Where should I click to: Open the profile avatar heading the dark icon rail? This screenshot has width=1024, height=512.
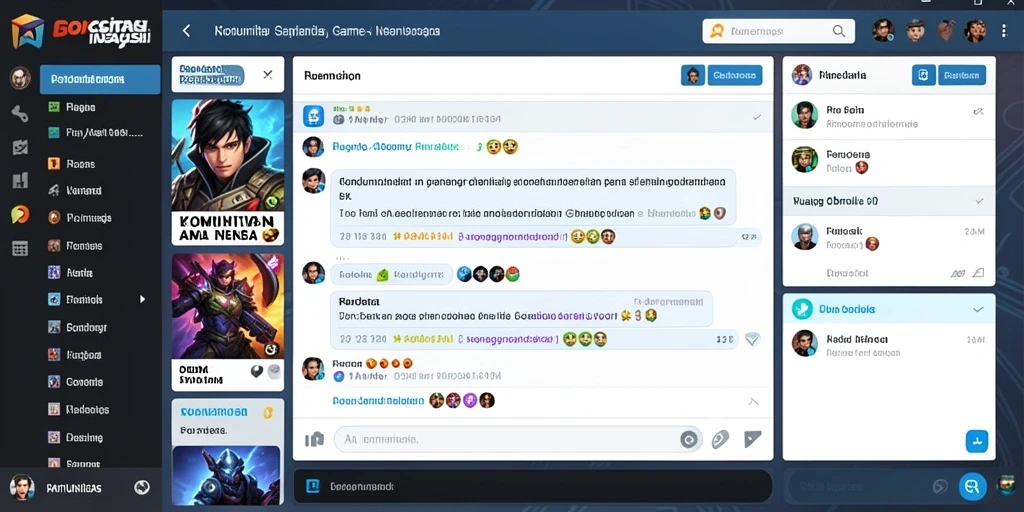pos(20,78)
